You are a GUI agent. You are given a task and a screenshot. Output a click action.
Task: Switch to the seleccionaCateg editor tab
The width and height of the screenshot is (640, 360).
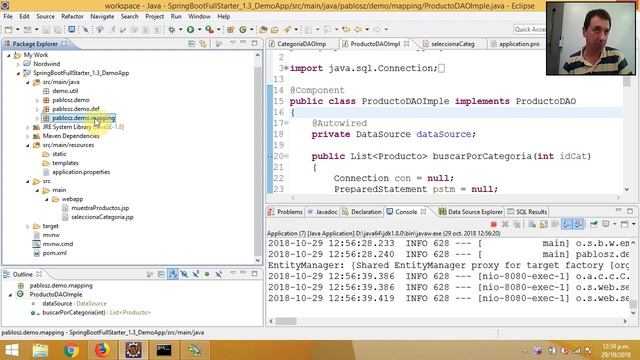[x=452, y=44]
